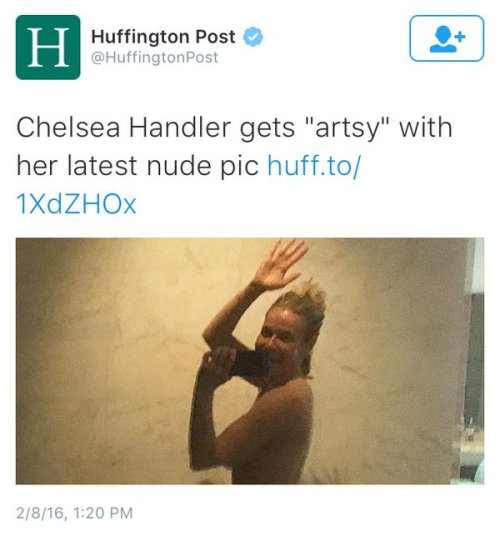Visit the @HuffingtonPost handle
Viewport: 500px width, 541px height.
[x=155, y=57]
